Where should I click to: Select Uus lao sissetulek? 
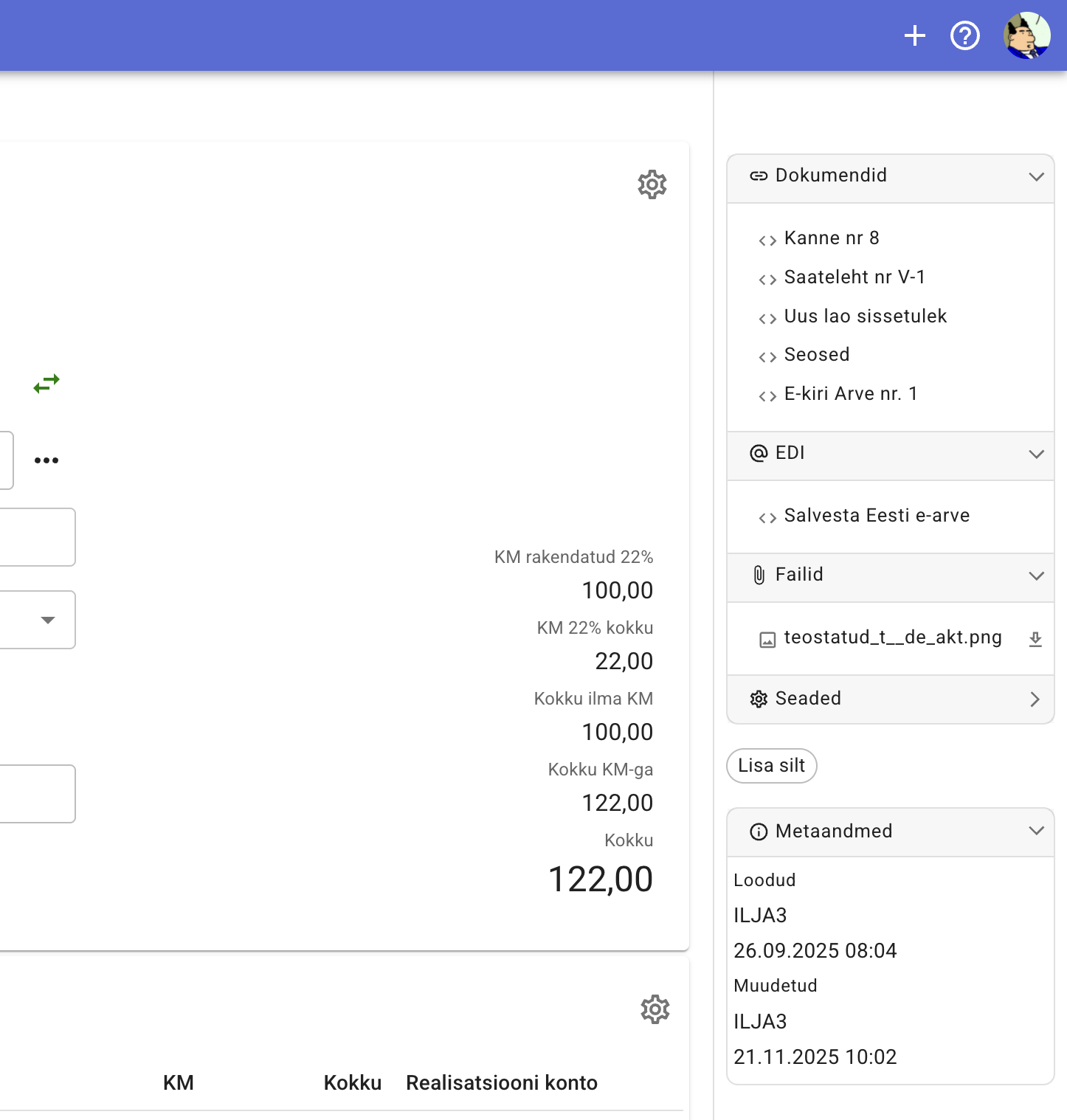(x=865, y=317)
